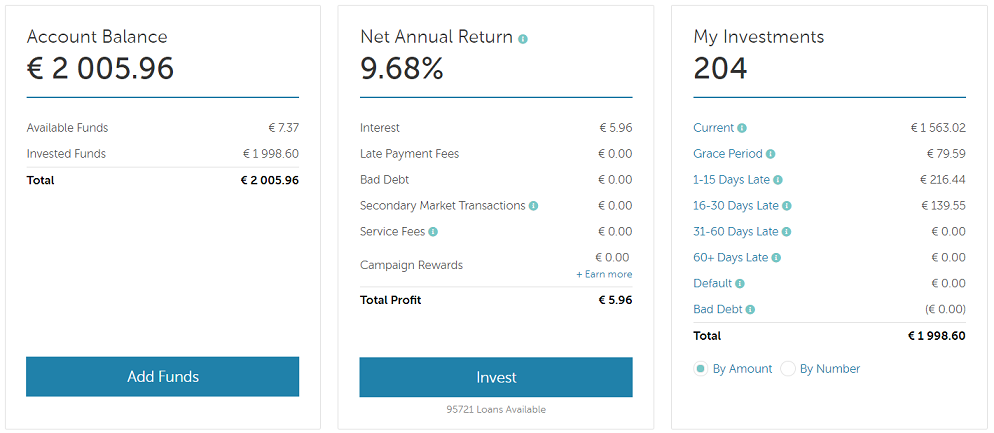Image resolution: width=994 pixels, height=433 pixels.
Task: Open the Default investments link
Action: click(712, 284)
